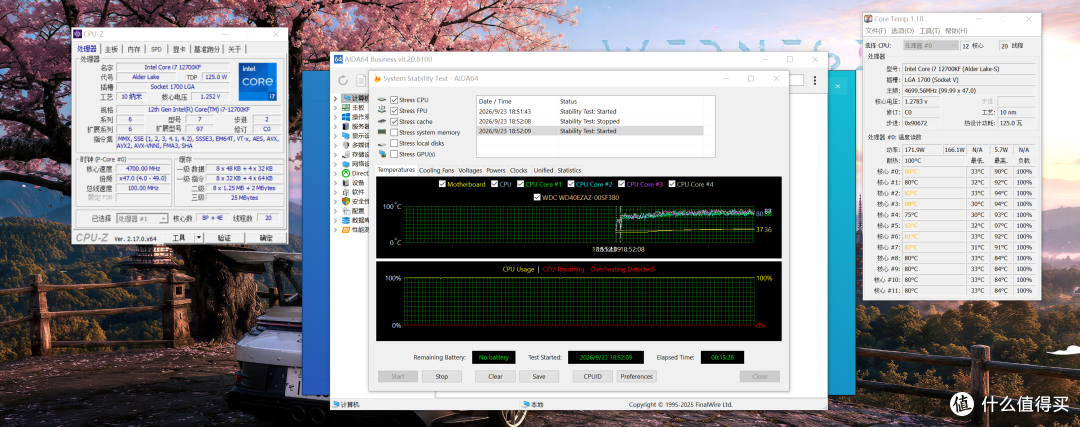Image resolution: width=1080 pixels, height=427 pixels.
Task: Toggle CPU Core #1 graph checkbox
Action: tap(520, 184)
